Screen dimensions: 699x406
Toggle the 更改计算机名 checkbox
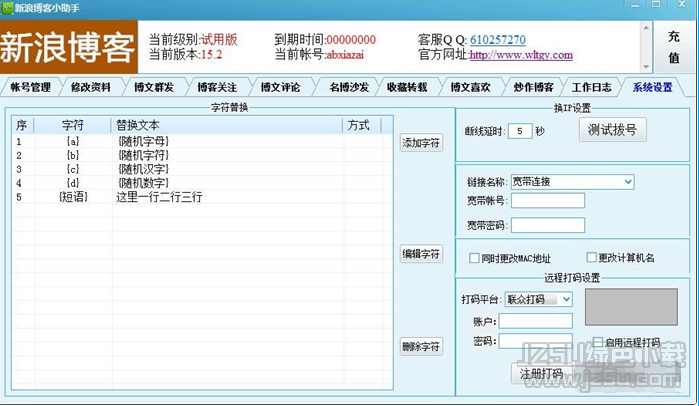(592, 257)
